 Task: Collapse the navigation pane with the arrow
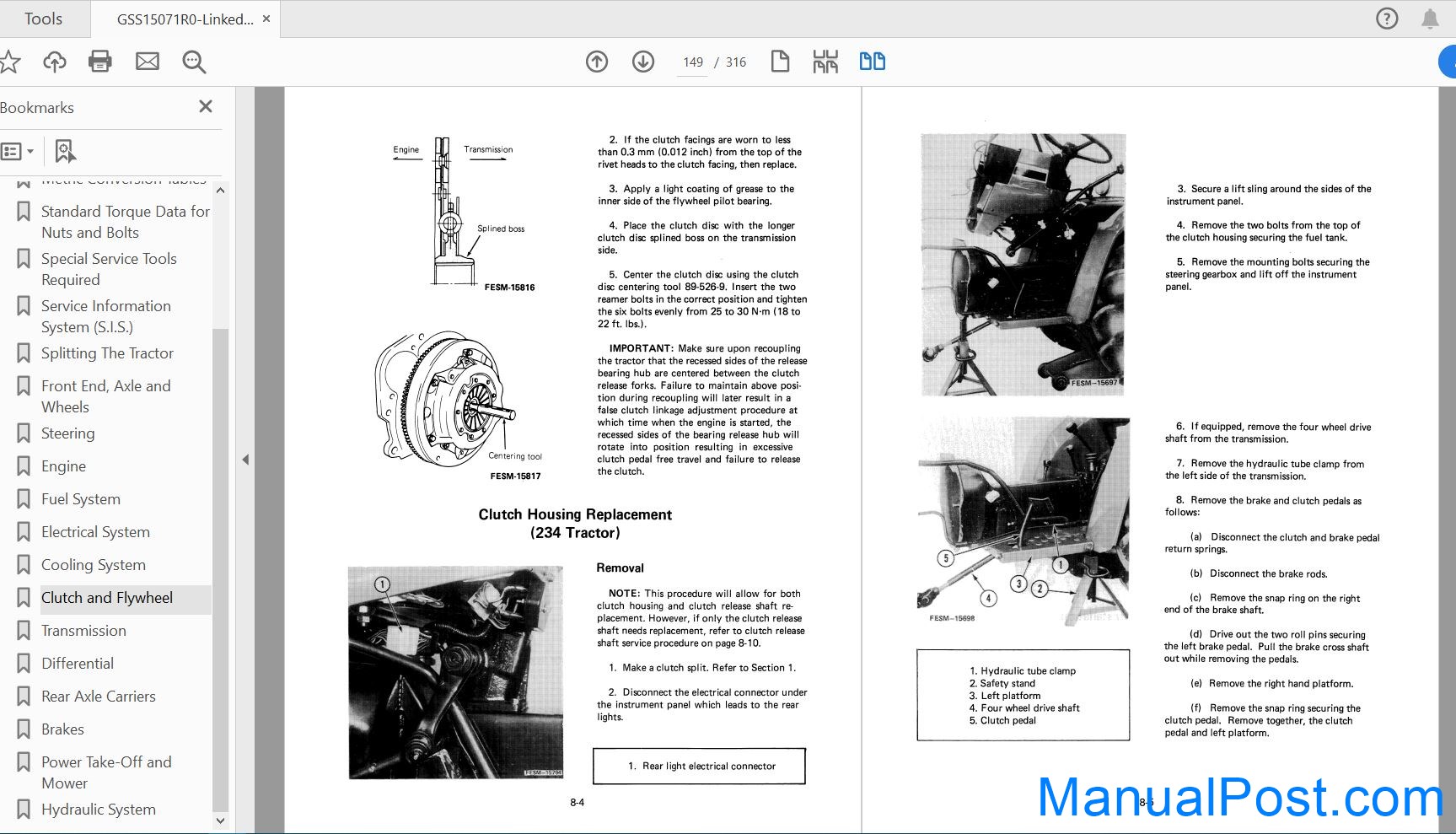(x=245, y=460)
